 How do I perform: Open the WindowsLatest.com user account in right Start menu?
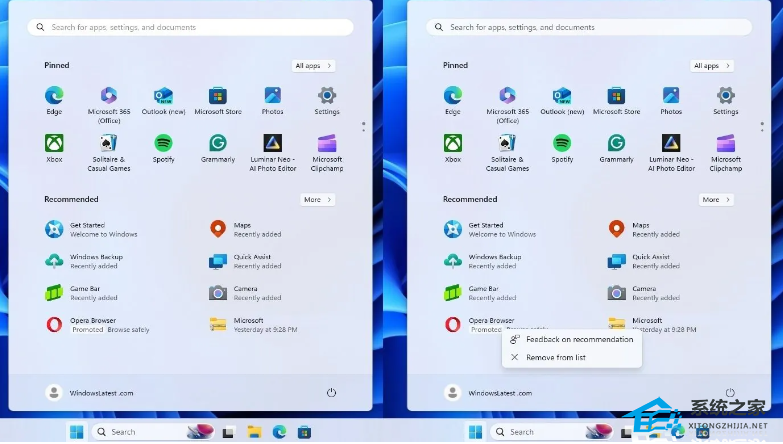click(488, 393)
